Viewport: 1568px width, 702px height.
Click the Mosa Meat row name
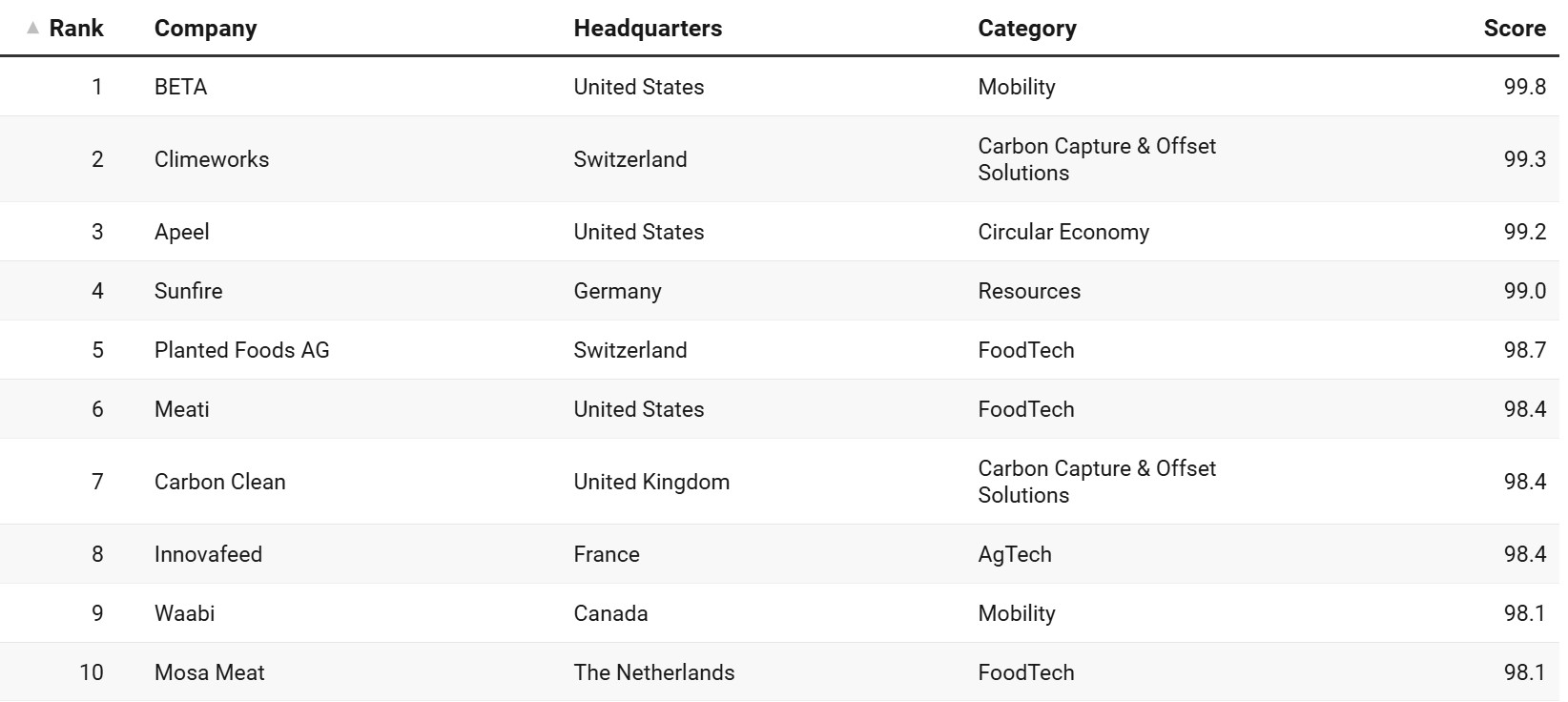click(x=209, y=672)
